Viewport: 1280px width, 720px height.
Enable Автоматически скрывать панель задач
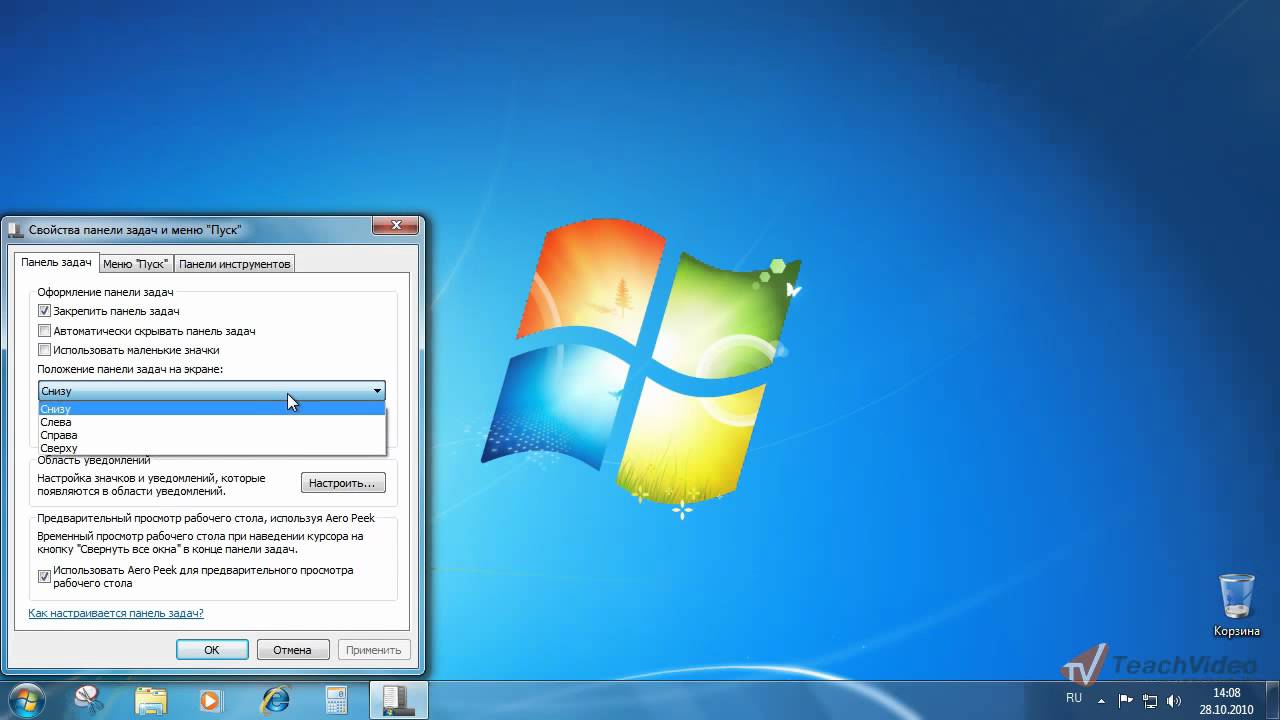tap(44, 331)
